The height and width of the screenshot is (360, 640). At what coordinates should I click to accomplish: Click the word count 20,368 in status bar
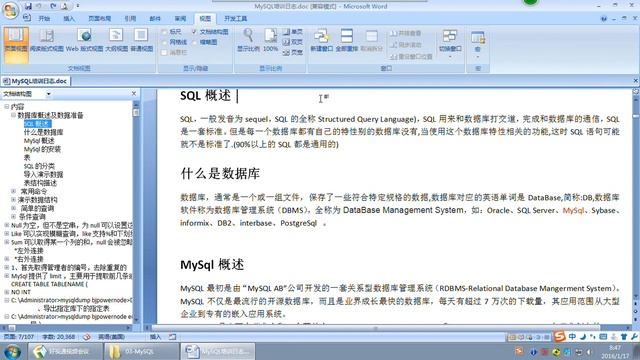(58, 337)
